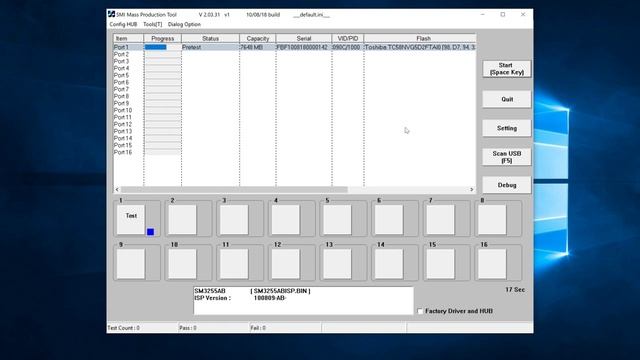Click the Flash column header

click(x=420, y=38)
